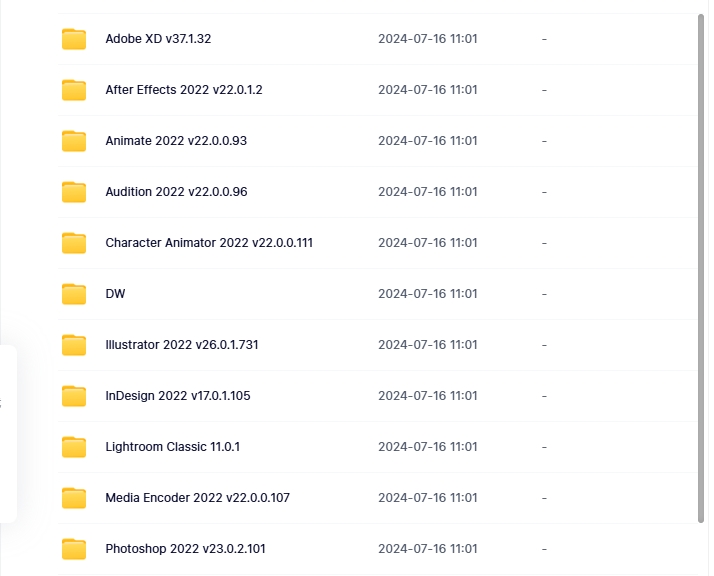Click the After Effects 2022 folder icon

74,90
